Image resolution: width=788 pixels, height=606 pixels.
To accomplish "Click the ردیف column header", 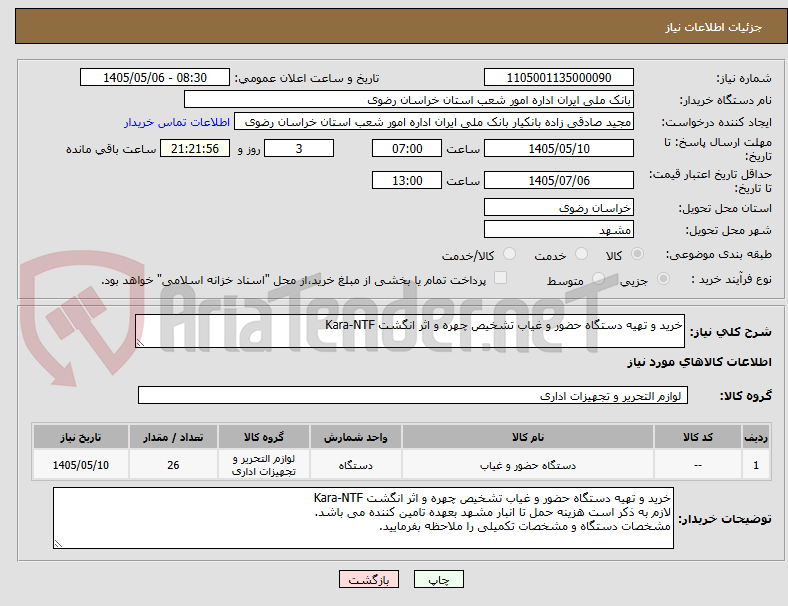I will click(x=755, y=437).
